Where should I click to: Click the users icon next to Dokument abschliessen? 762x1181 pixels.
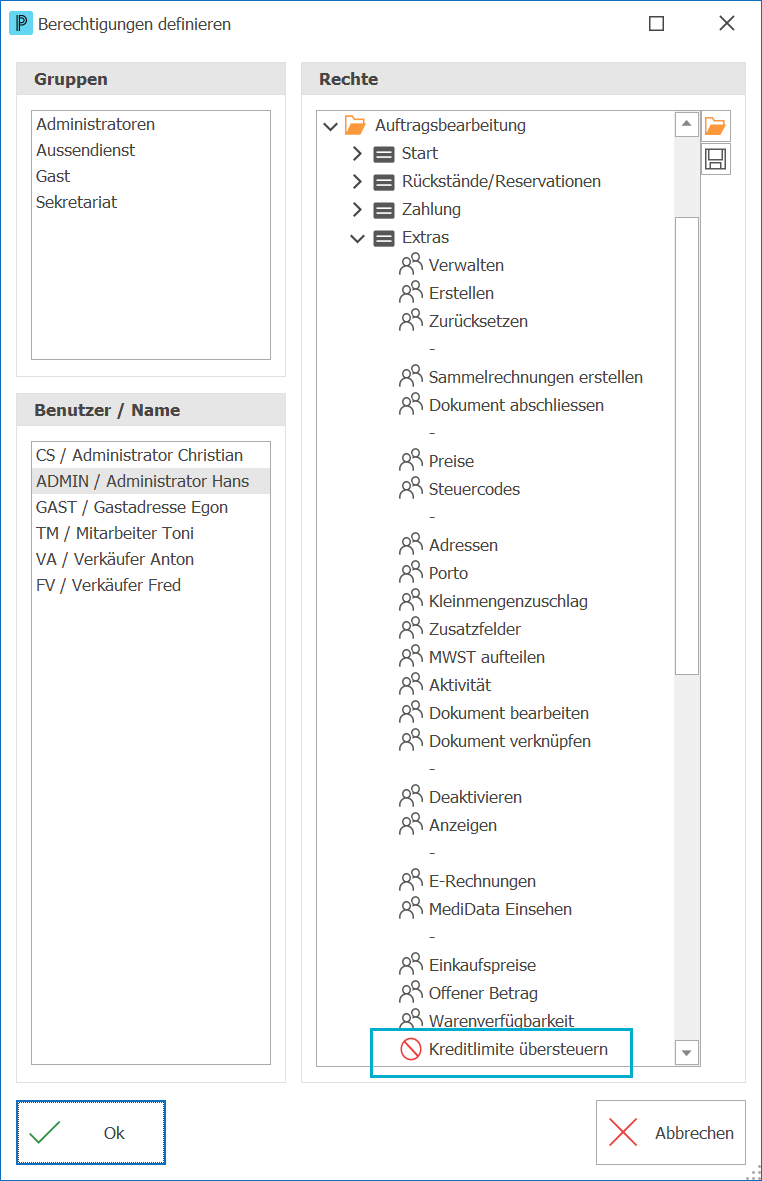[x=410, y=404]
